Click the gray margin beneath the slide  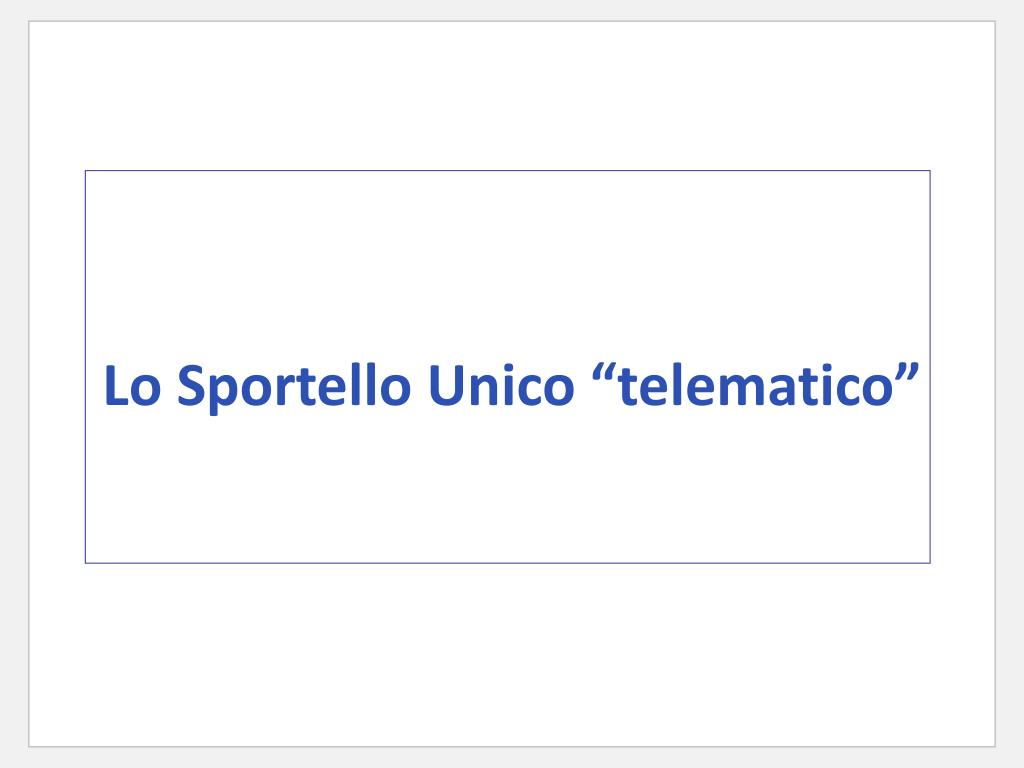pyautogui.click(x=512, y=758)
